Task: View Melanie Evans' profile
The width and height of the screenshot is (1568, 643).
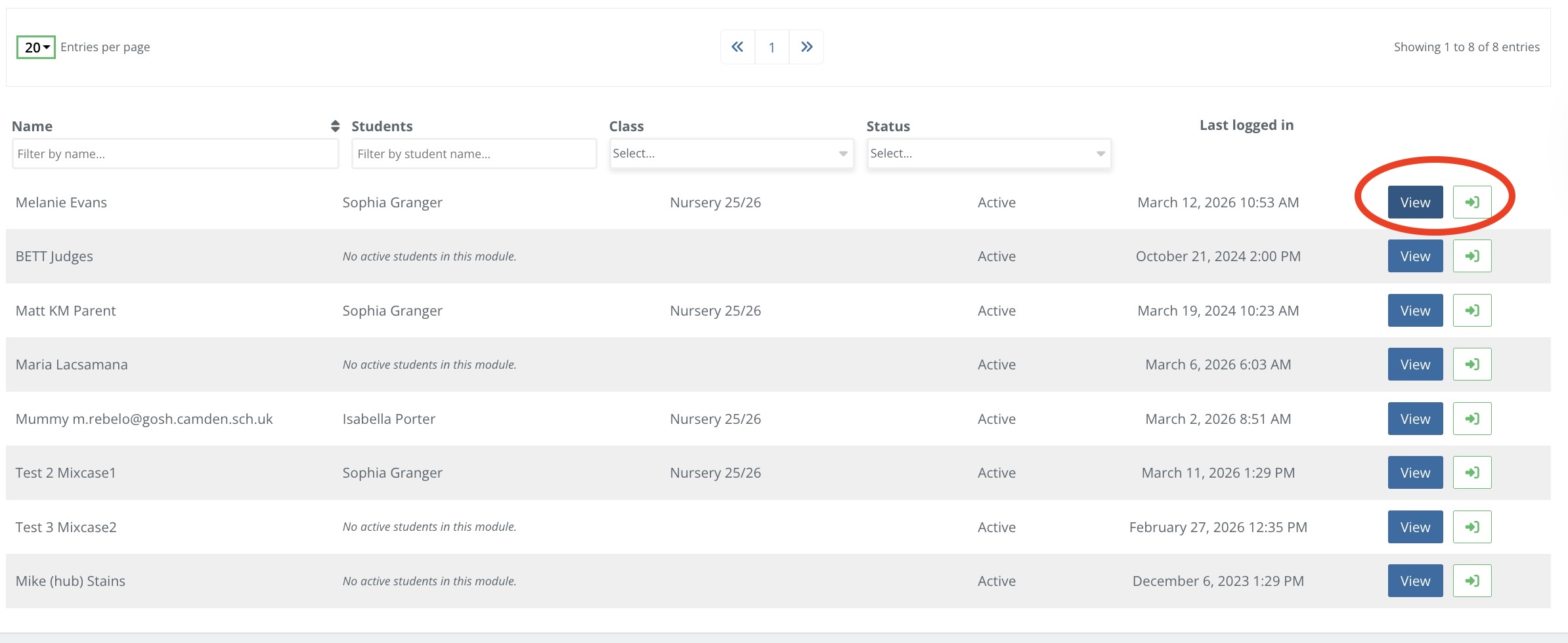Action: coord(1415,202)
